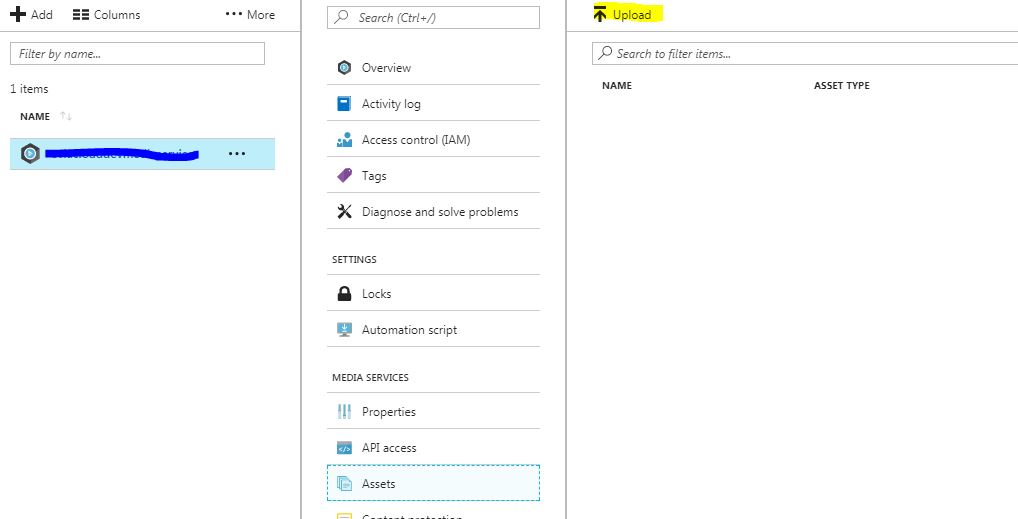Open the Columns chooser
The height and width of the screenshot is (519, 1018).
coord(106,15)
